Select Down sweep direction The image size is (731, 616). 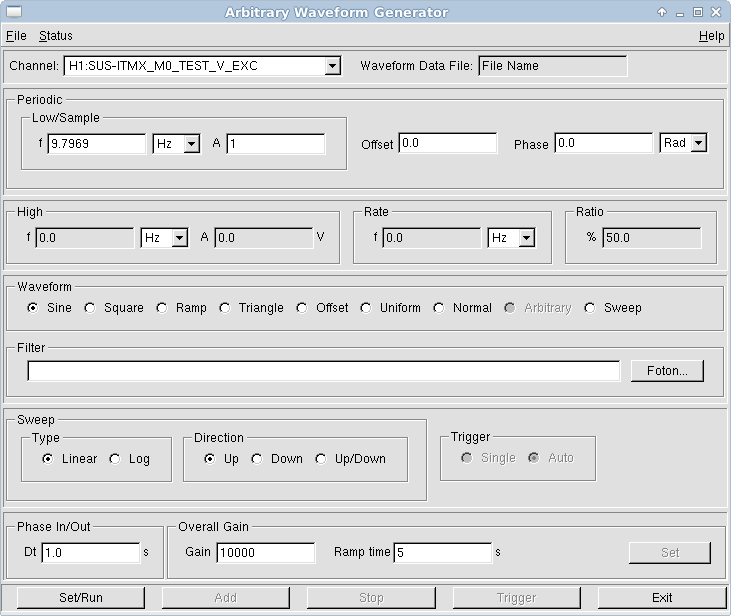point(256,459)
